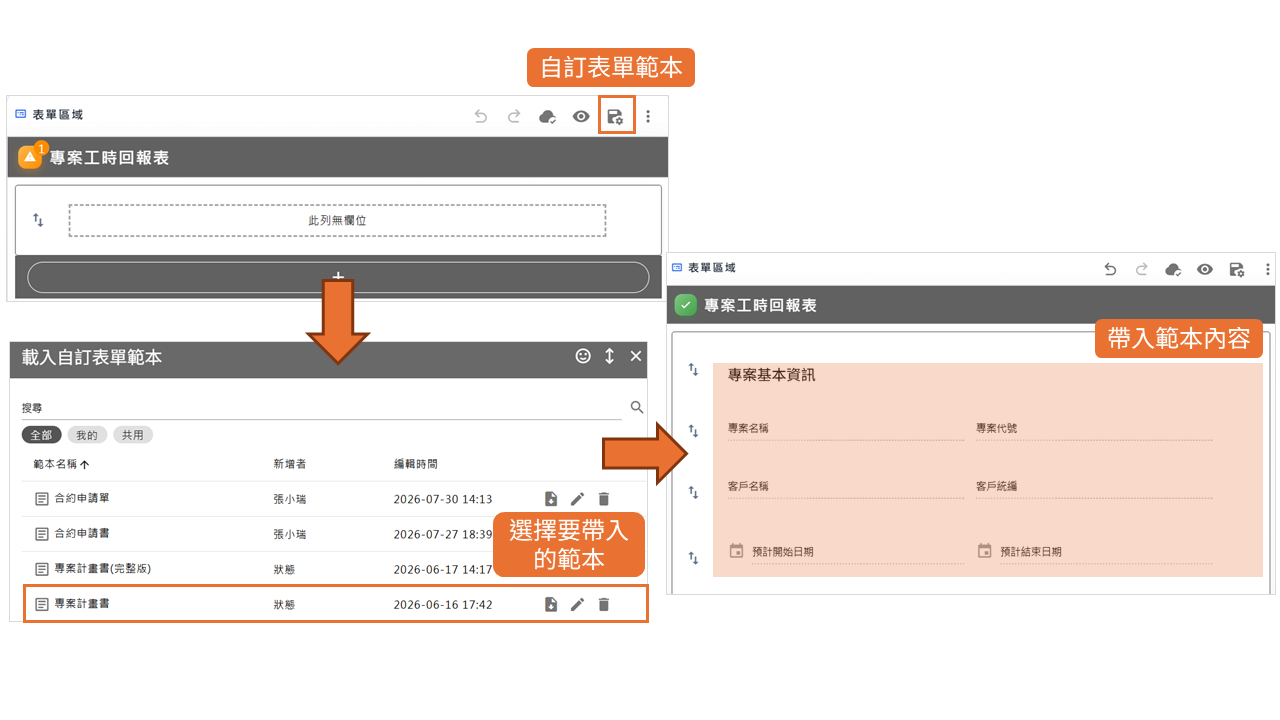
Task: Close the 載入自訂表單範本 dialog
Action: pos(636,356)
